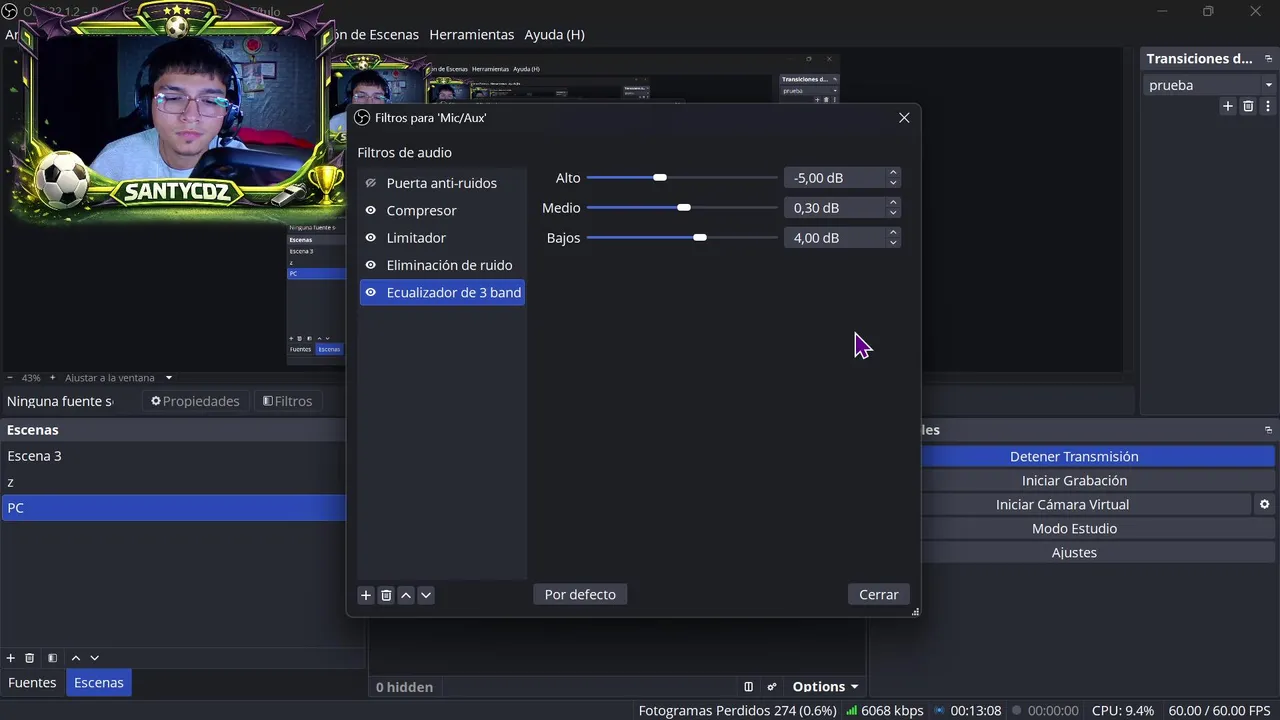Adjust the Alto slider handle
Image resolution: width=1280 pixels, height=720 pixels.
(660, 178)
